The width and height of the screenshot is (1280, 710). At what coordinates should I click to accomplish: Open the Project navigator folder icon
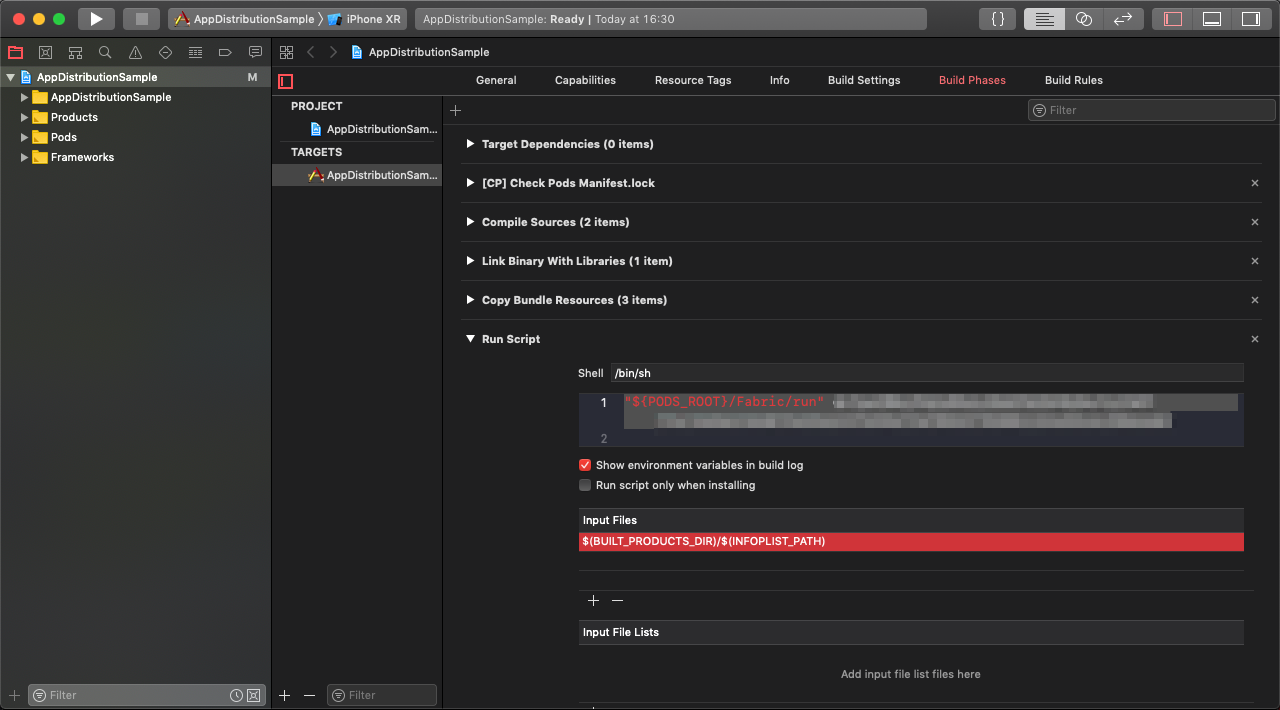click(15, 52)
